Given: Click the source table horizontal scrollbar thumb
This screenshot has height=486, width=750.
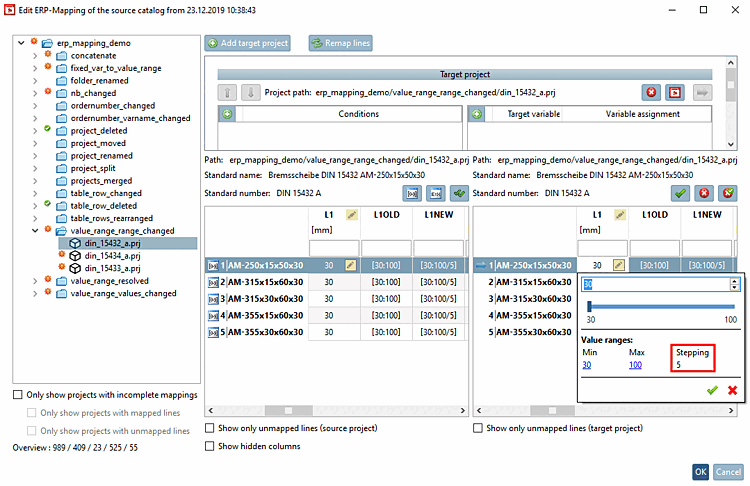Looking at the screenshot, I should pyautogui.click(x=288, y=410).
